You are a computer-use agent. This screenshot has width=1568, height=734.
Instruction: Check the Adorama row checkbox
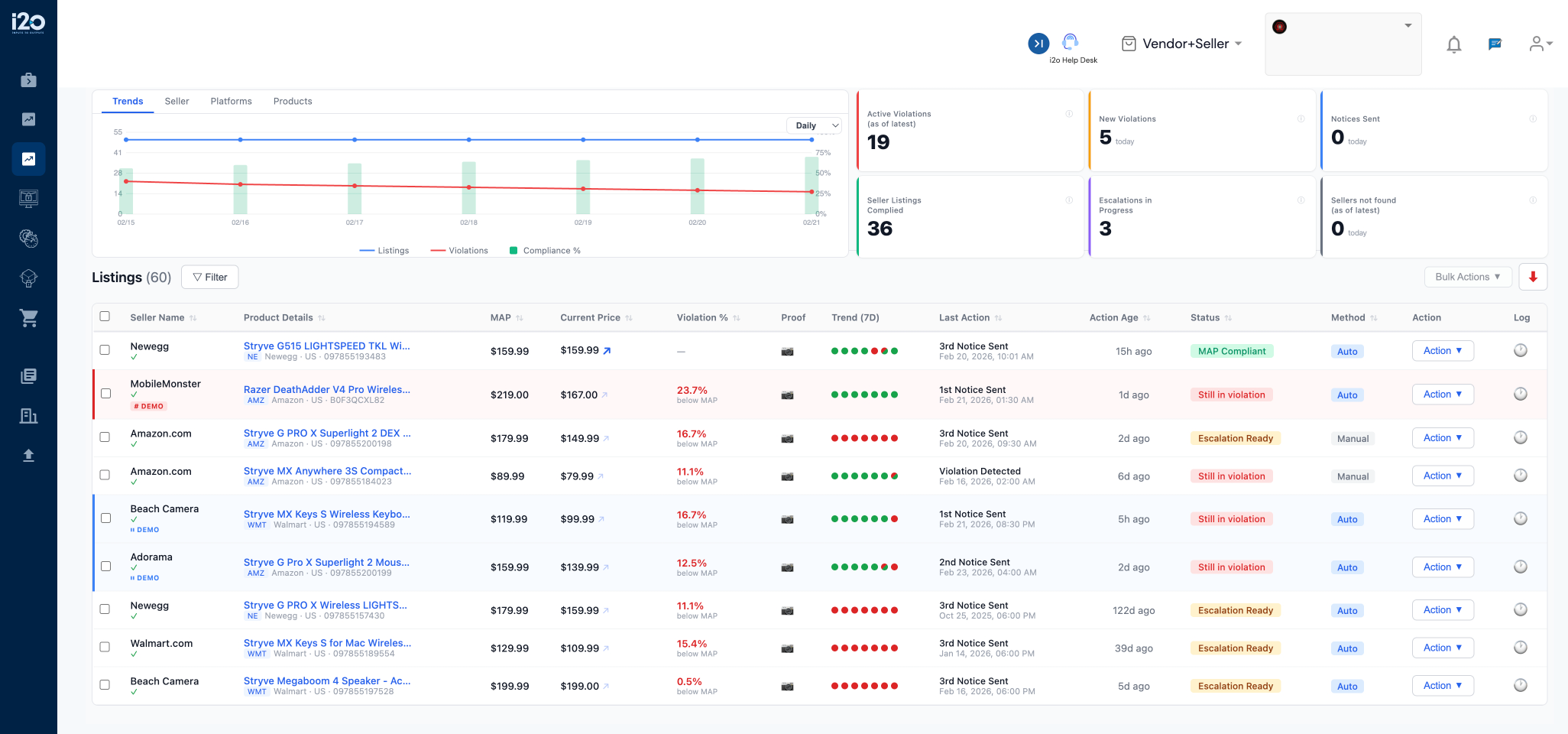tap(105, 566)
